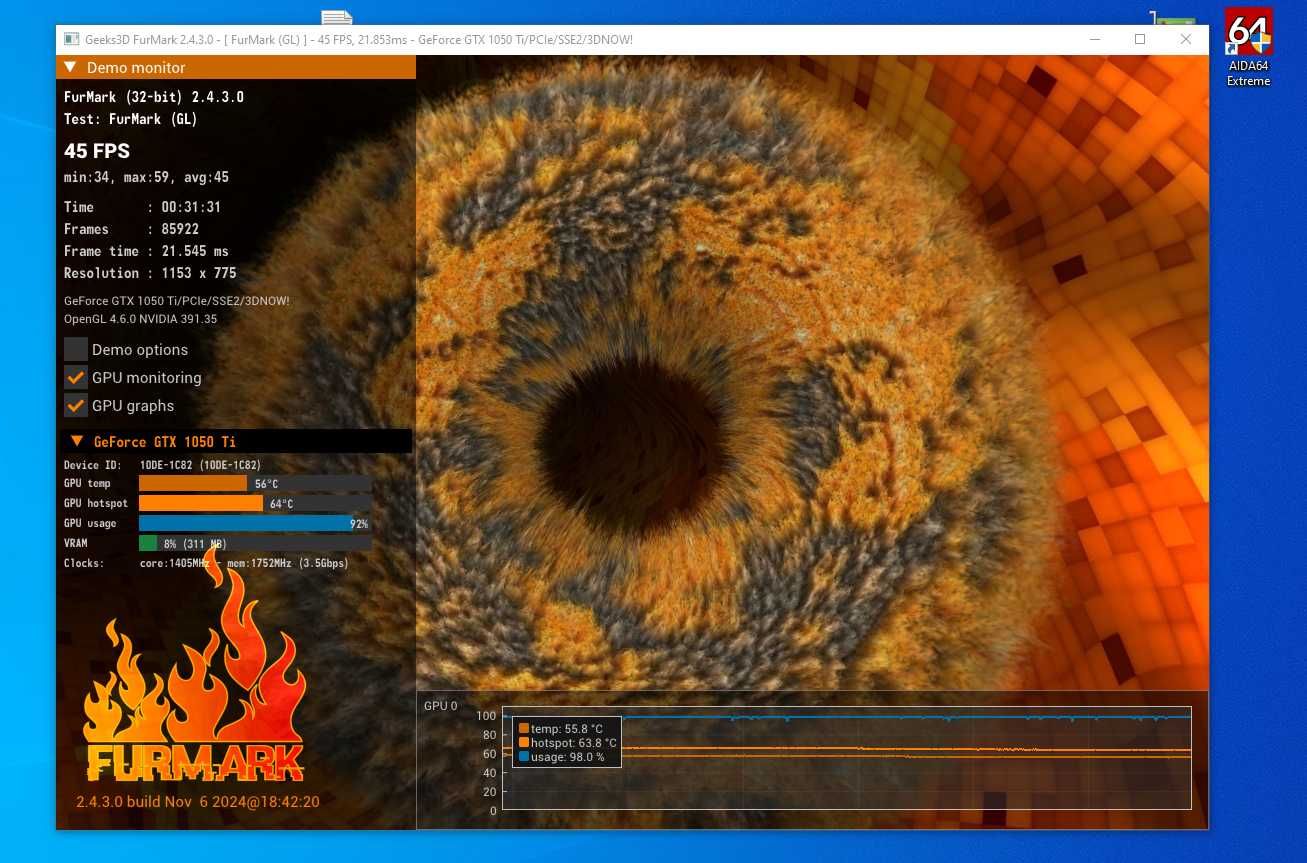1307x863 pixels.
Task: Click the FurMark flame logo
Action: pyautogui.click(x=194, y=665)
